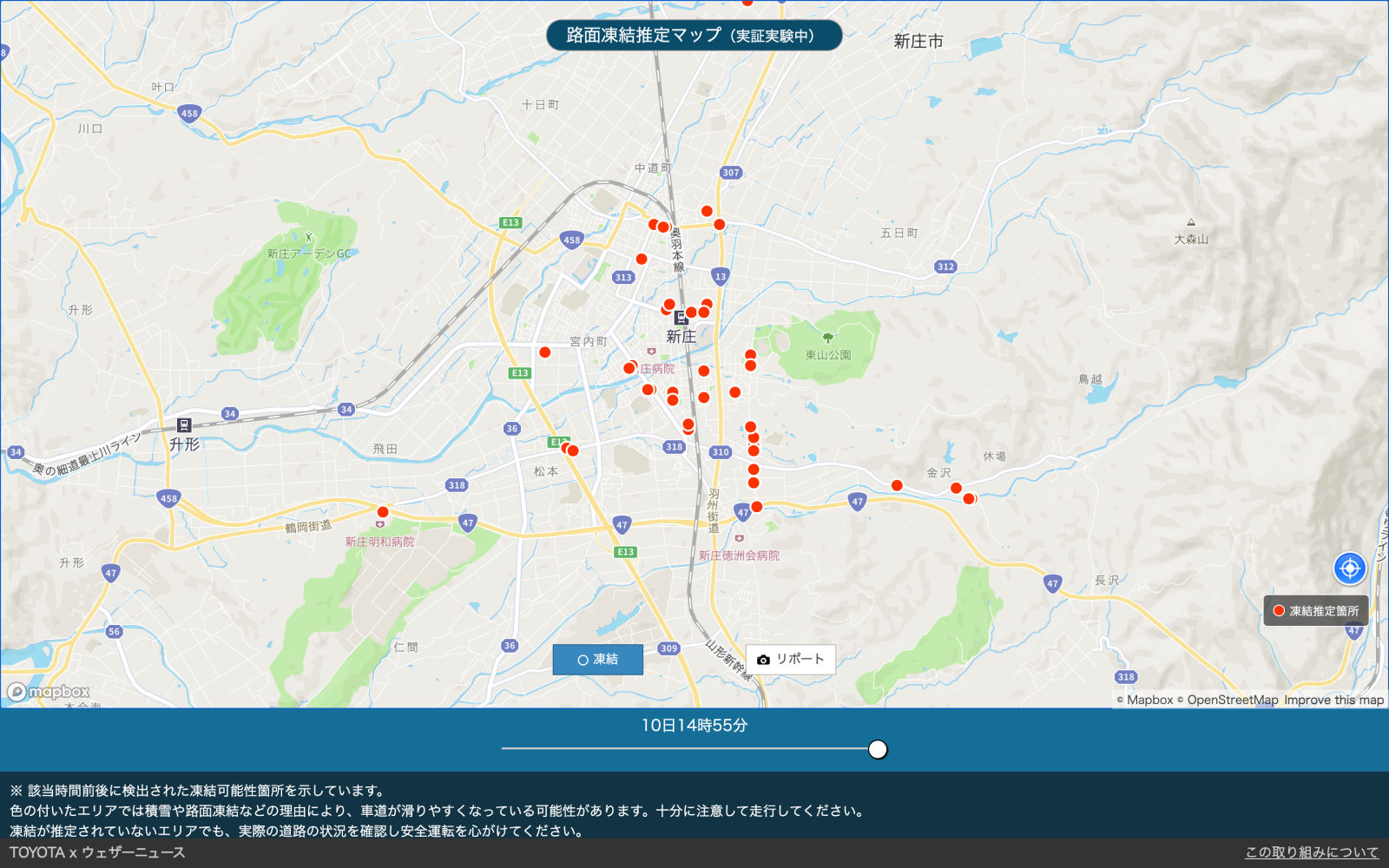Open the OpenStreetMap attribution link
1389x868 pixels.
tap(1228, 700)
